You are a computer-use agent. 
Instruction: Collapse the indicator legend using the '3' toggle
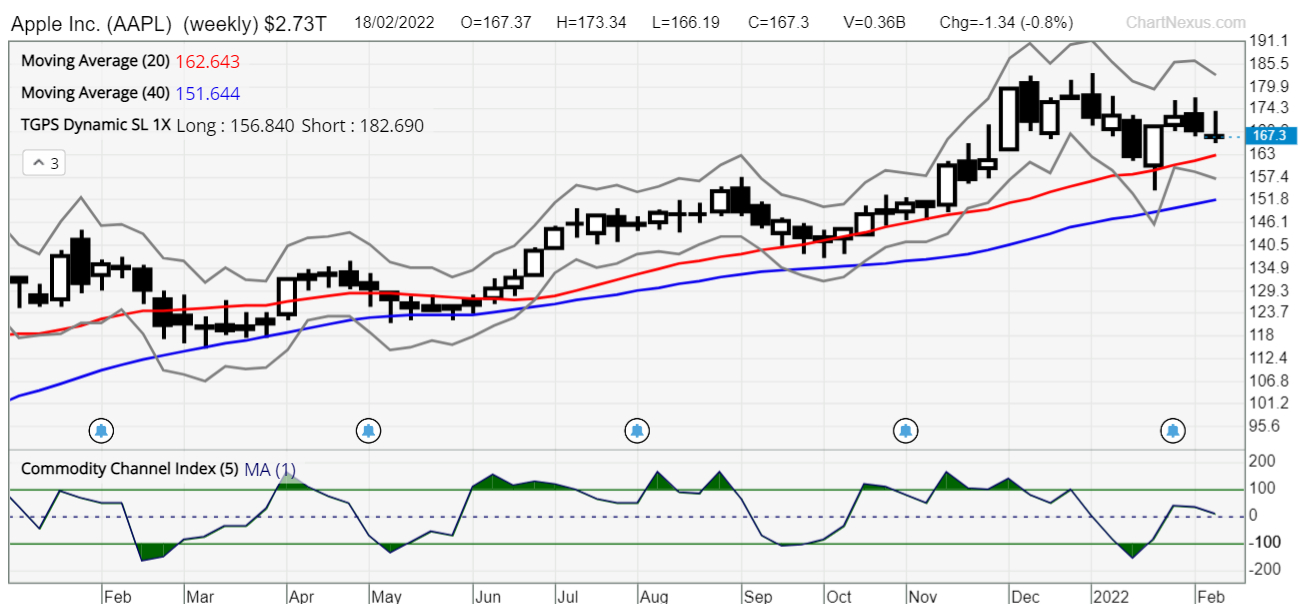click(x=43, y=163)
